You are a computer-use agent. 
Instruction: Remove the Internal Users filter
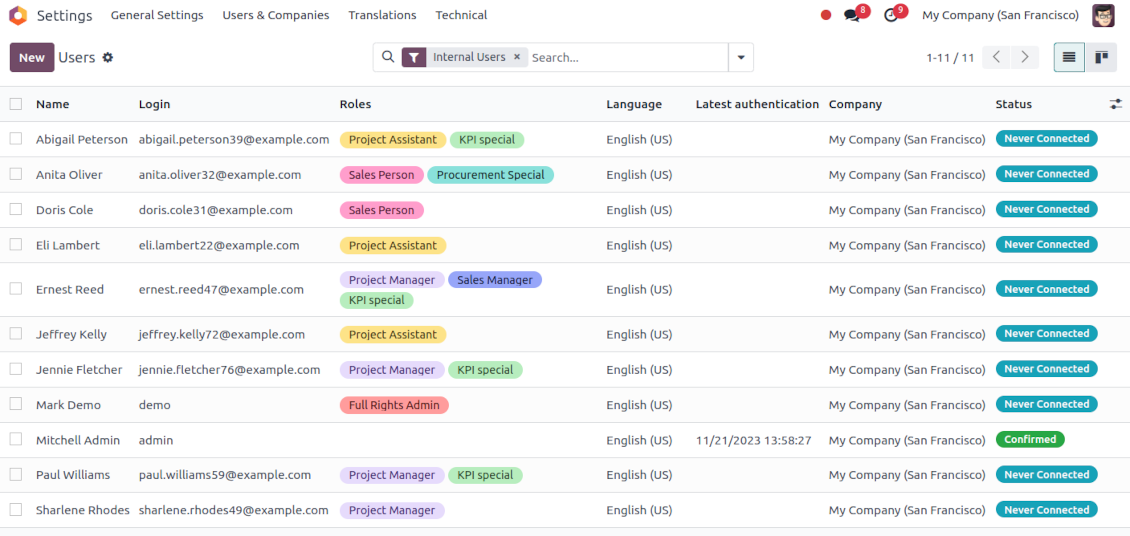tap(517, 58)
